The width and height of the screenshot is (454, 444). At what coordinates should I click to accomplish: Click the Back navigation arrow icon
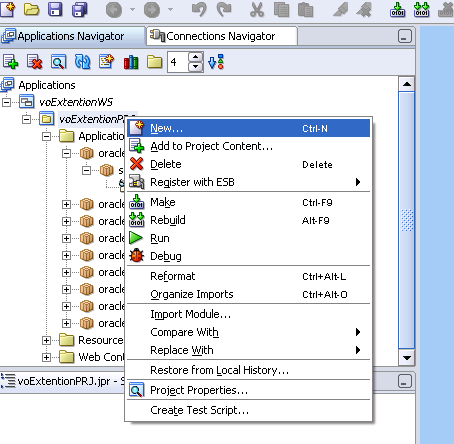point(114,10)
